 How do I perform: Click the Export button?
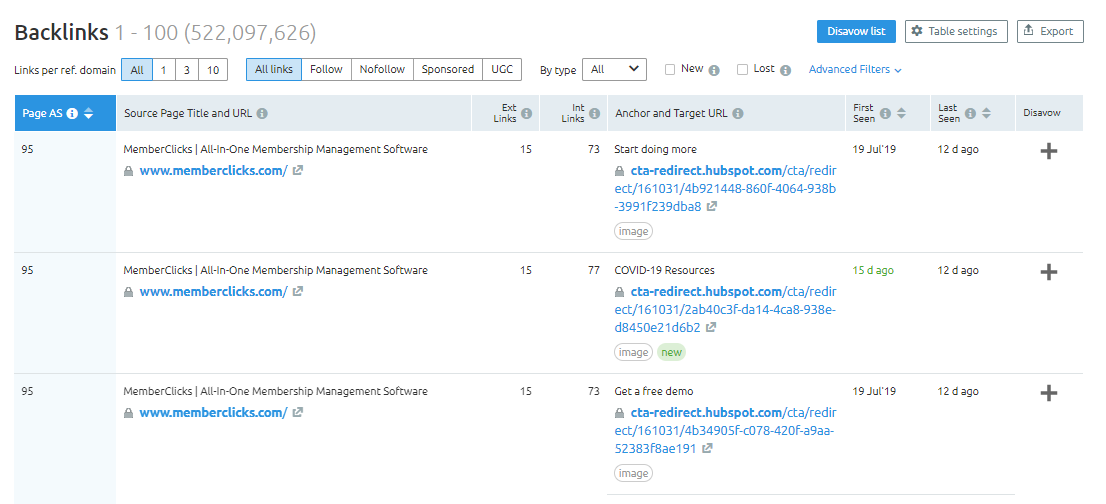[x=1050, y=31]
